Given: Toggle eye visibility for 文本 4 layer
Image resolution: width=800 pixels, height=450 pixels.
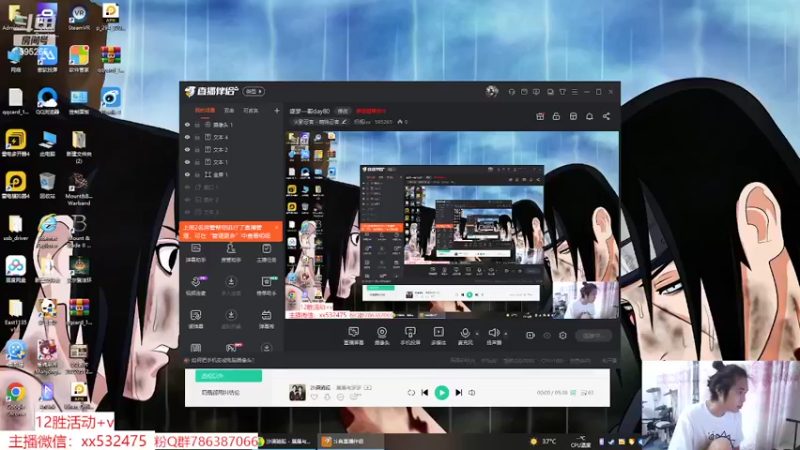Looking at the screenshot, I should point(187,137).
